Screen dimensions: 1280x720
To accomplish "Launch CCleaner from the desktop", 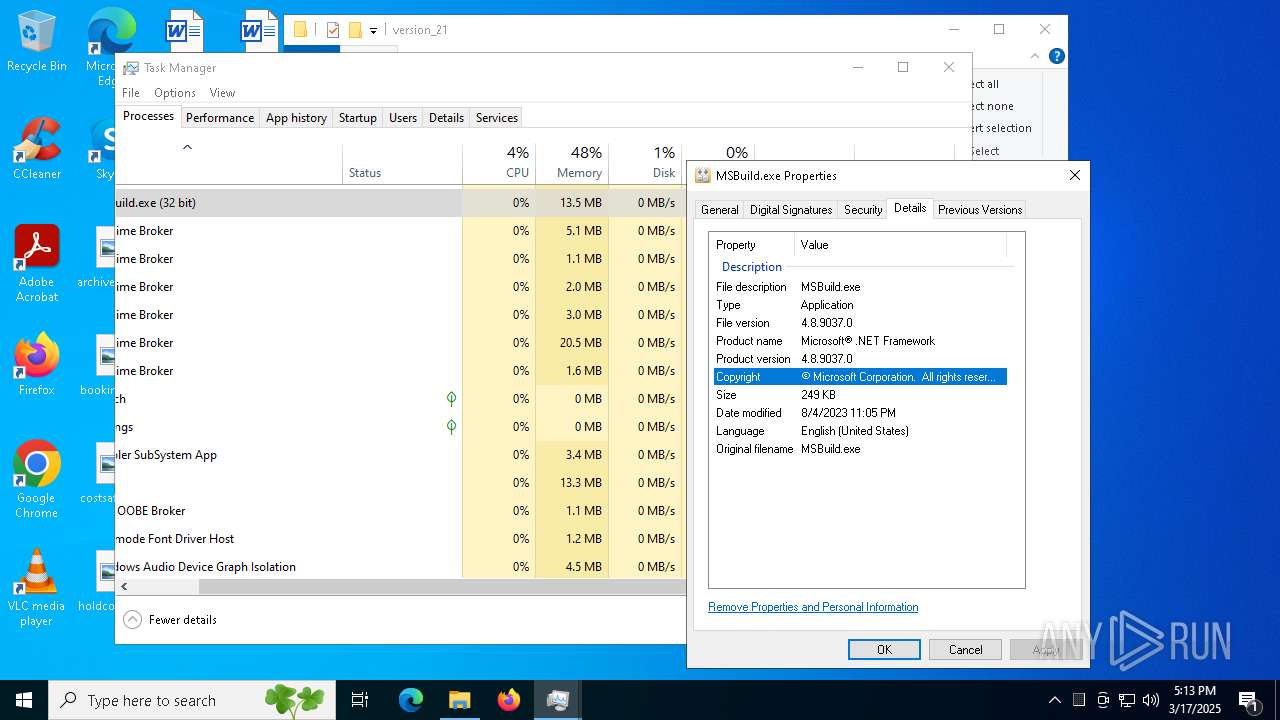I will [x=37, y=150].
